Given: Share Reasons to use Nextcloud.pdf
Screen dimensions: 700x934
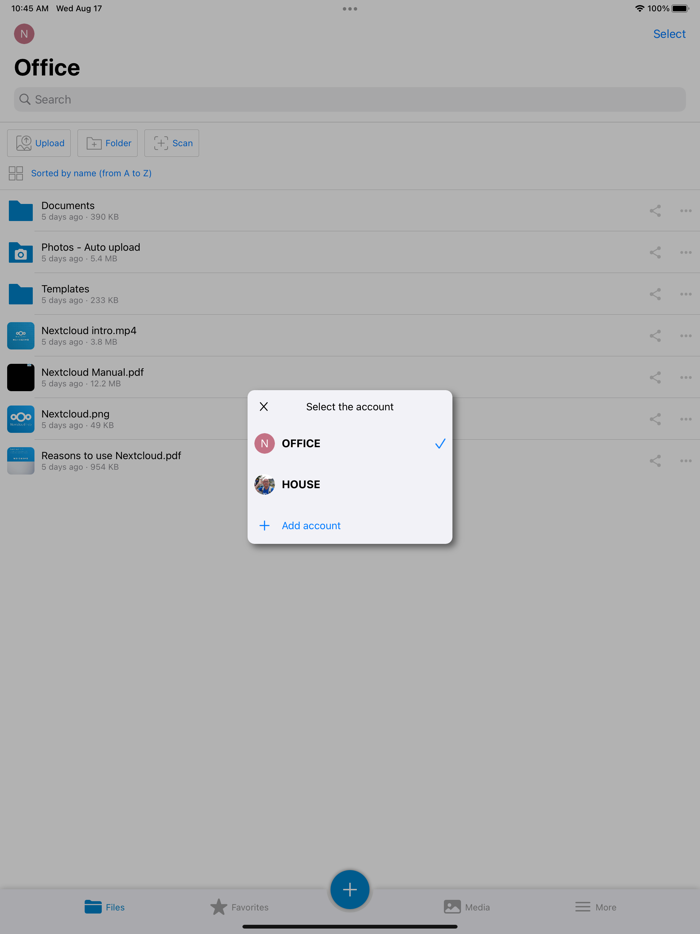Looking at the screenshot, I should [x=655, y=461].
